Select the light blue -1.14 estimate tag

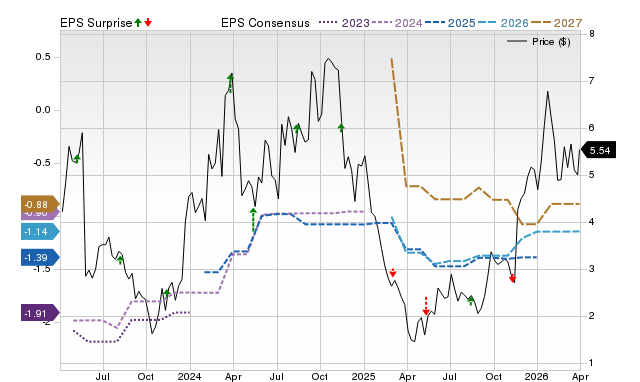(x=40, y=232)
